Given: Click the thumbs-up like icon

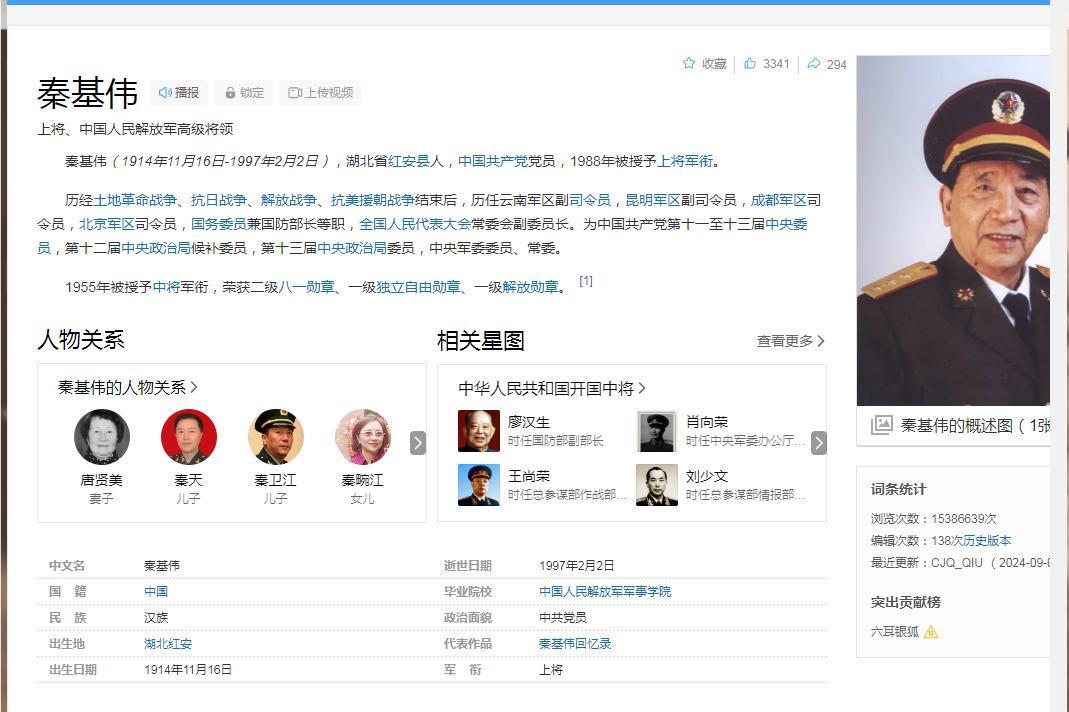Looking at the screenshot, I should 750,64.
